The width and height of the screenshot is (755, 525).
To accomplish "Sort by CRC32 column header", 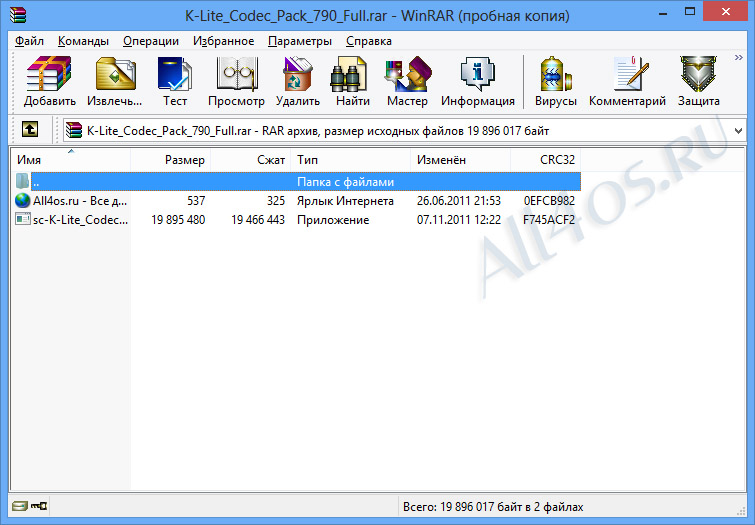I will coord(546,160).
